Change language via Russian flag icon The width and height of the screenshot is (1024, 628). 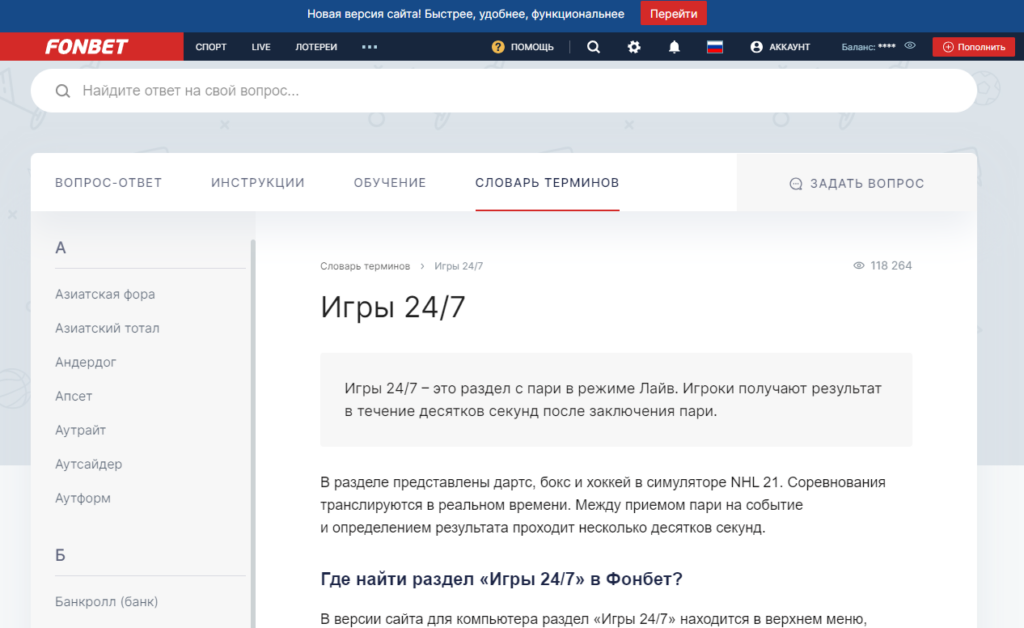click(x=714, y=47)
